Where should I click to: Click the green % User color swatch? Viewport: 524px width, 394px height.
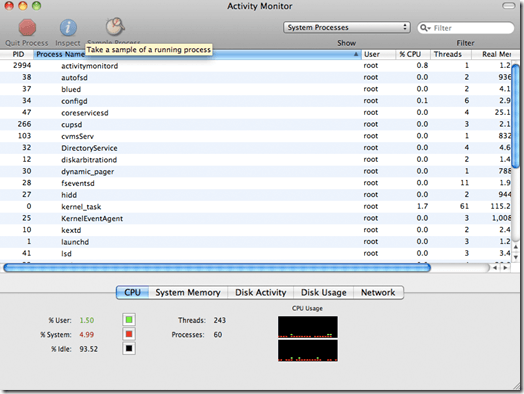click(129, 320)
